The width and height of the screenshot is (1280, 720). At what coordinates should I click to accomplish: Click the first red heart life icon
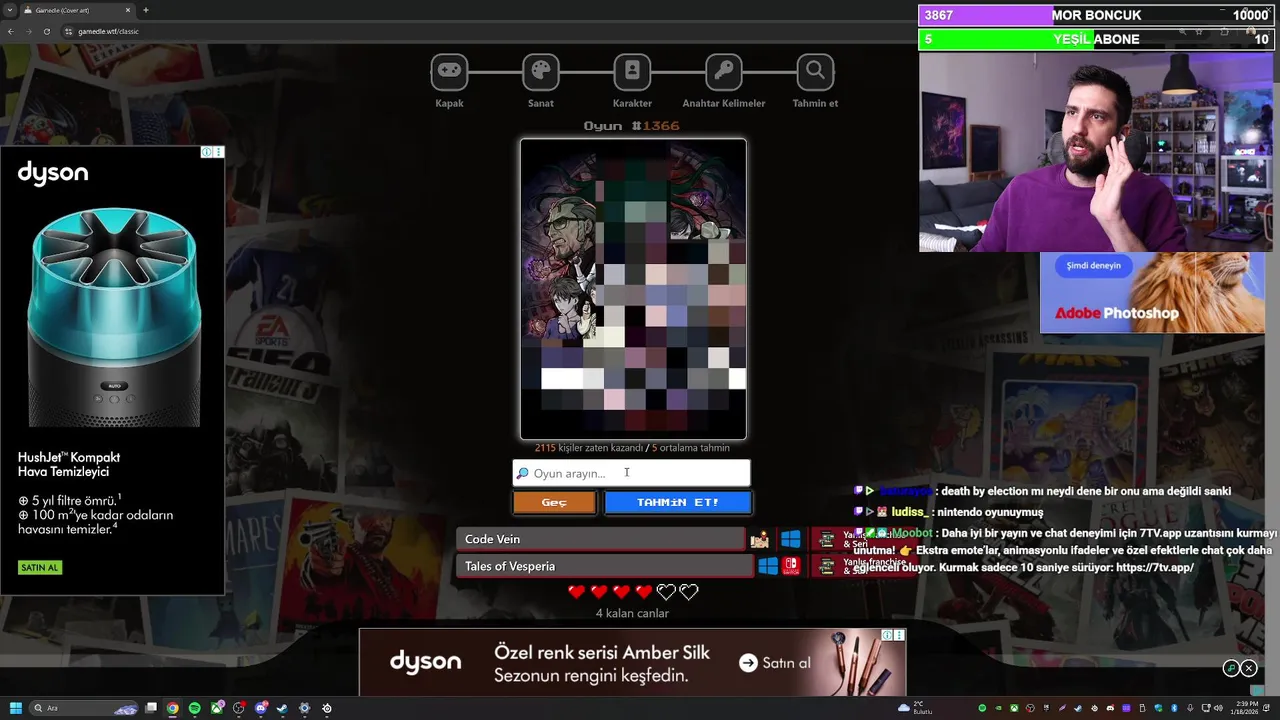point(576,592)
